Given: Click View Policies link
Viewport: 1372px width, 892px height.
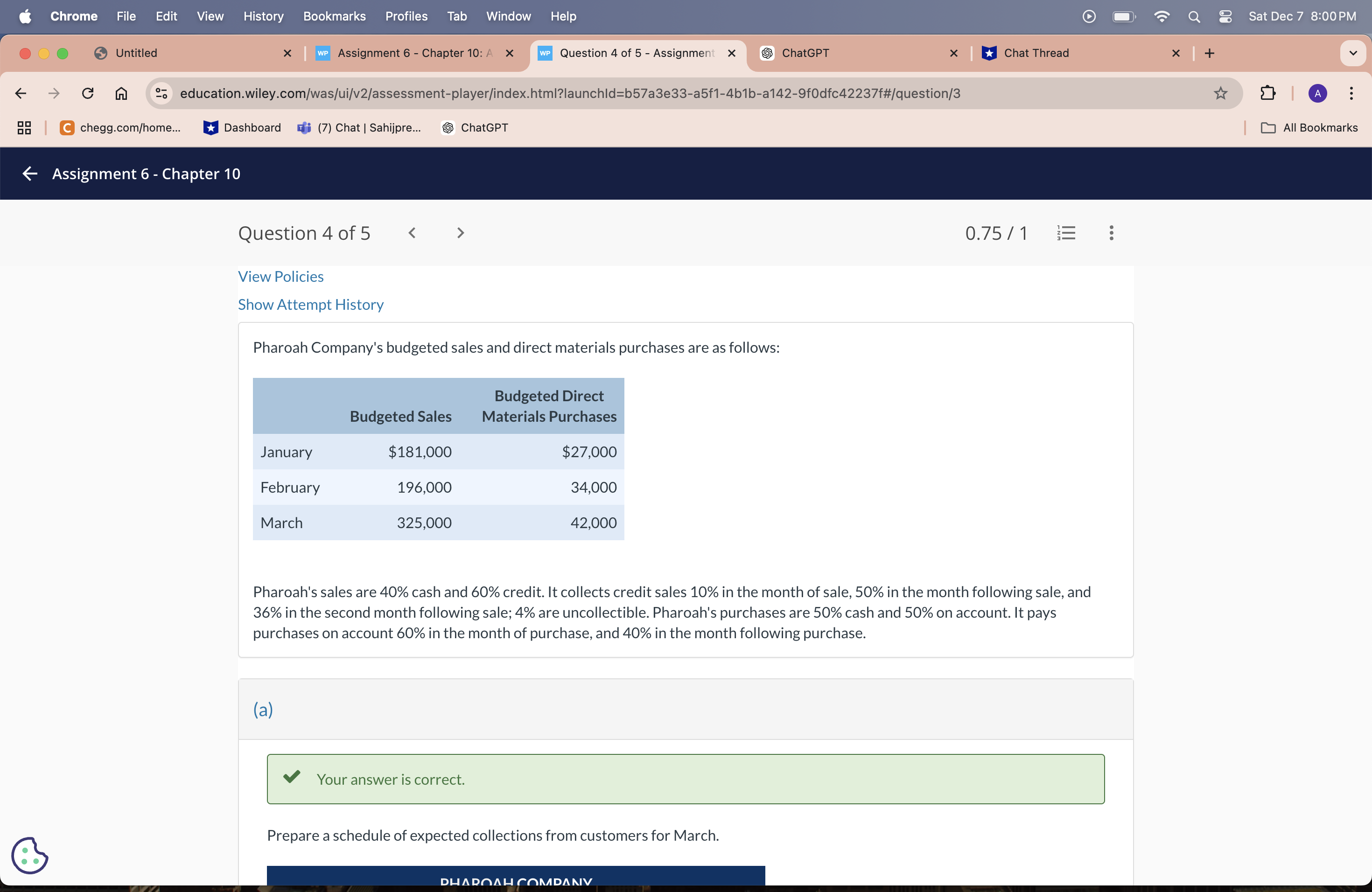Looking at the screenshot, I should [x=281, y=277].
